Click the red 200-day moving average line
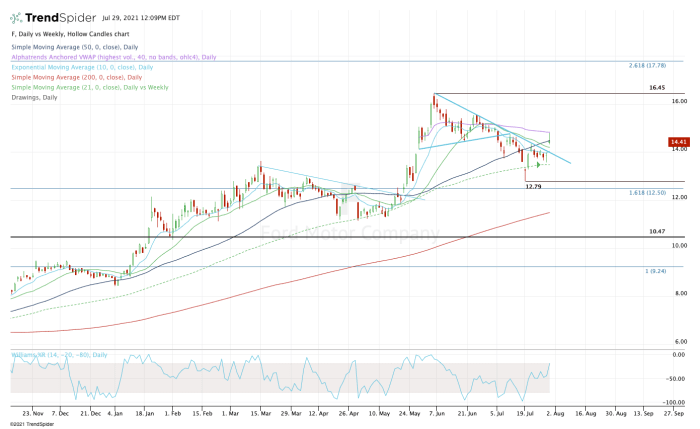 400,250
